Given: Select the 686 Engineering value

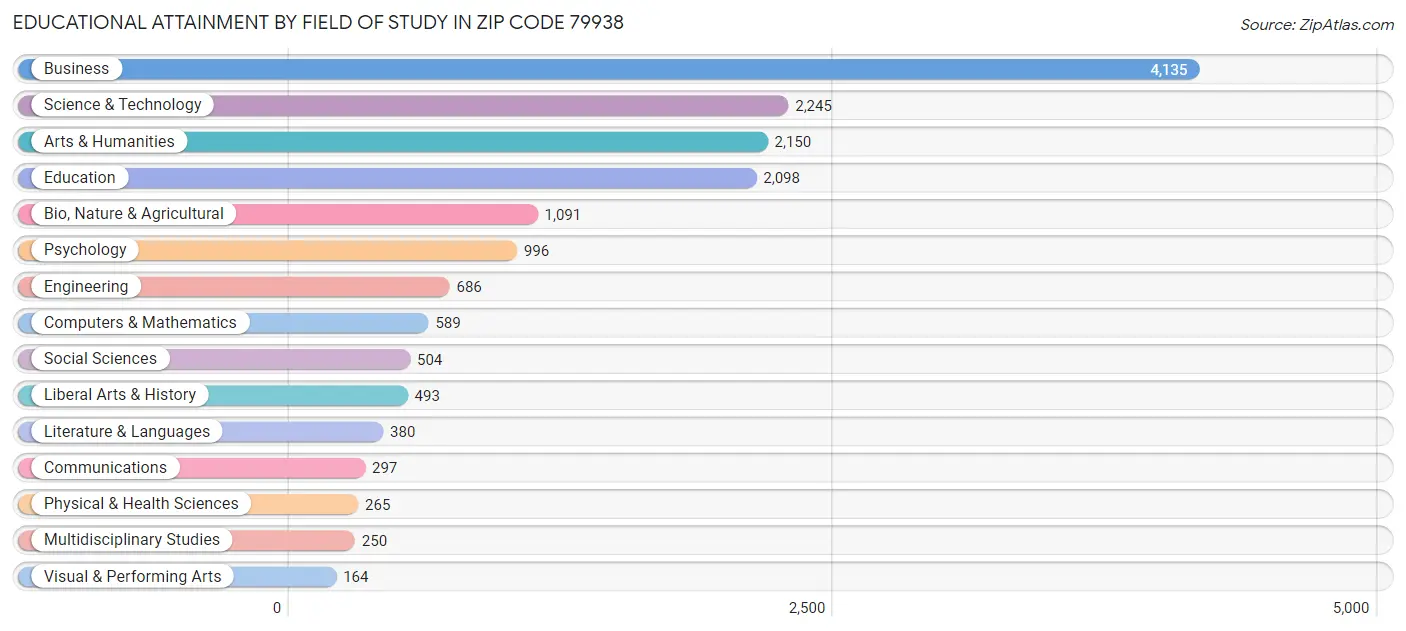Looking at the screenshot, I should (469, 287).
